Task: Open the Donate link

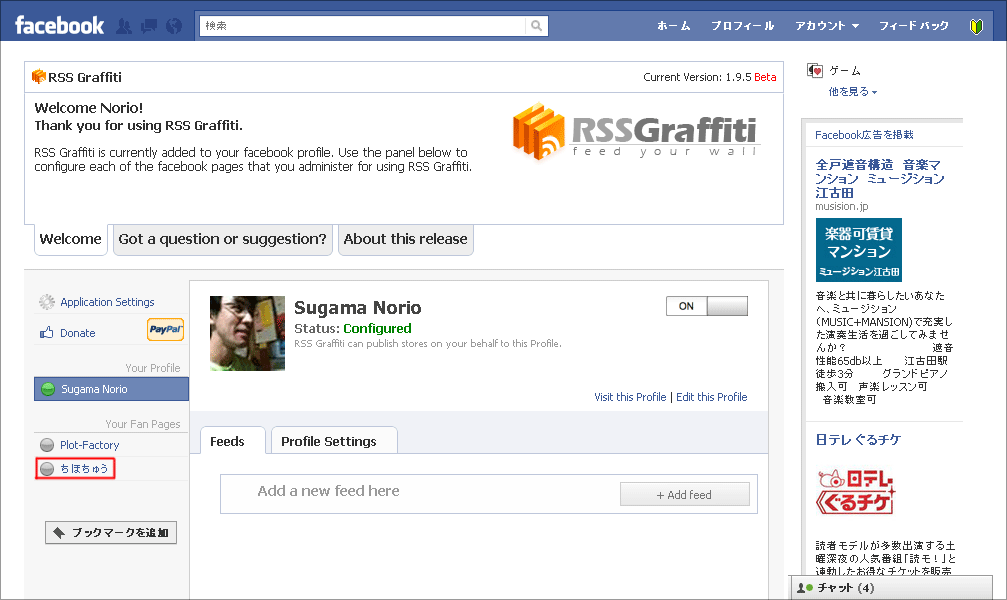Action: click(x=78, y=333)
